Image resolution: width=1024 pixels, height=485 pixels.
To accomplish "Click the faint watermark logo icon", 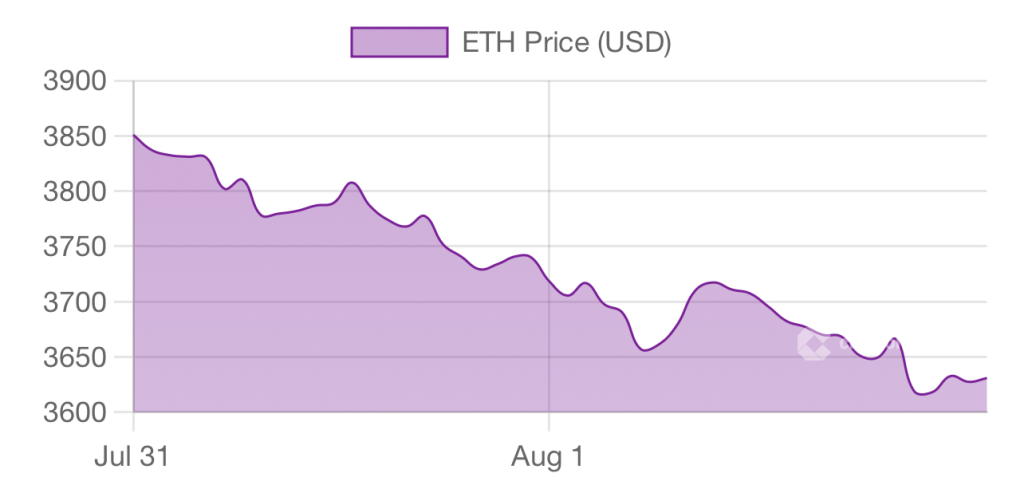I will pyautogui.click(x=813, y=344).
